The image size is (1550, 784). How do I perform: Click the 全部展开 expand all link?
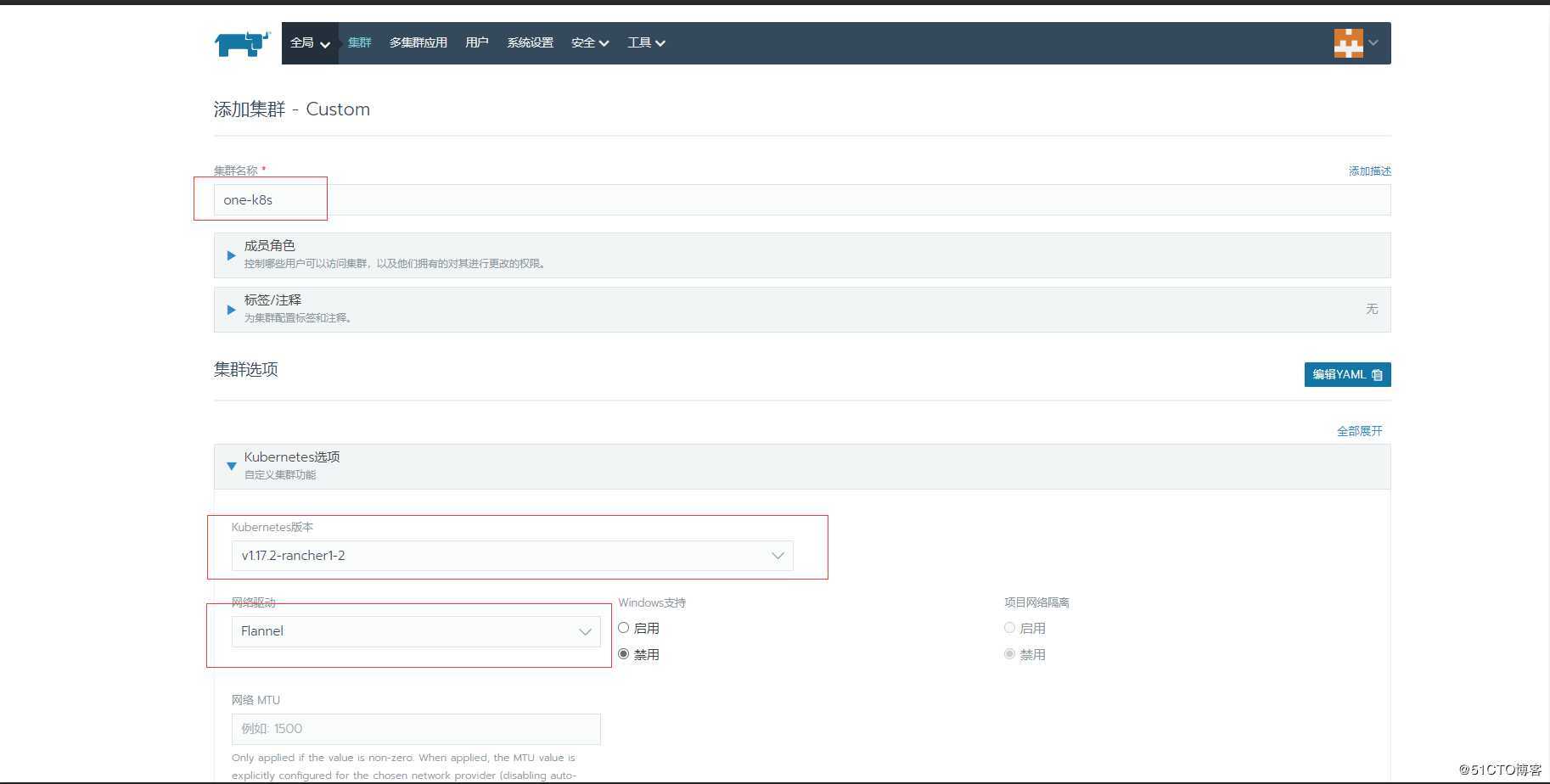tap(1359, 431)
